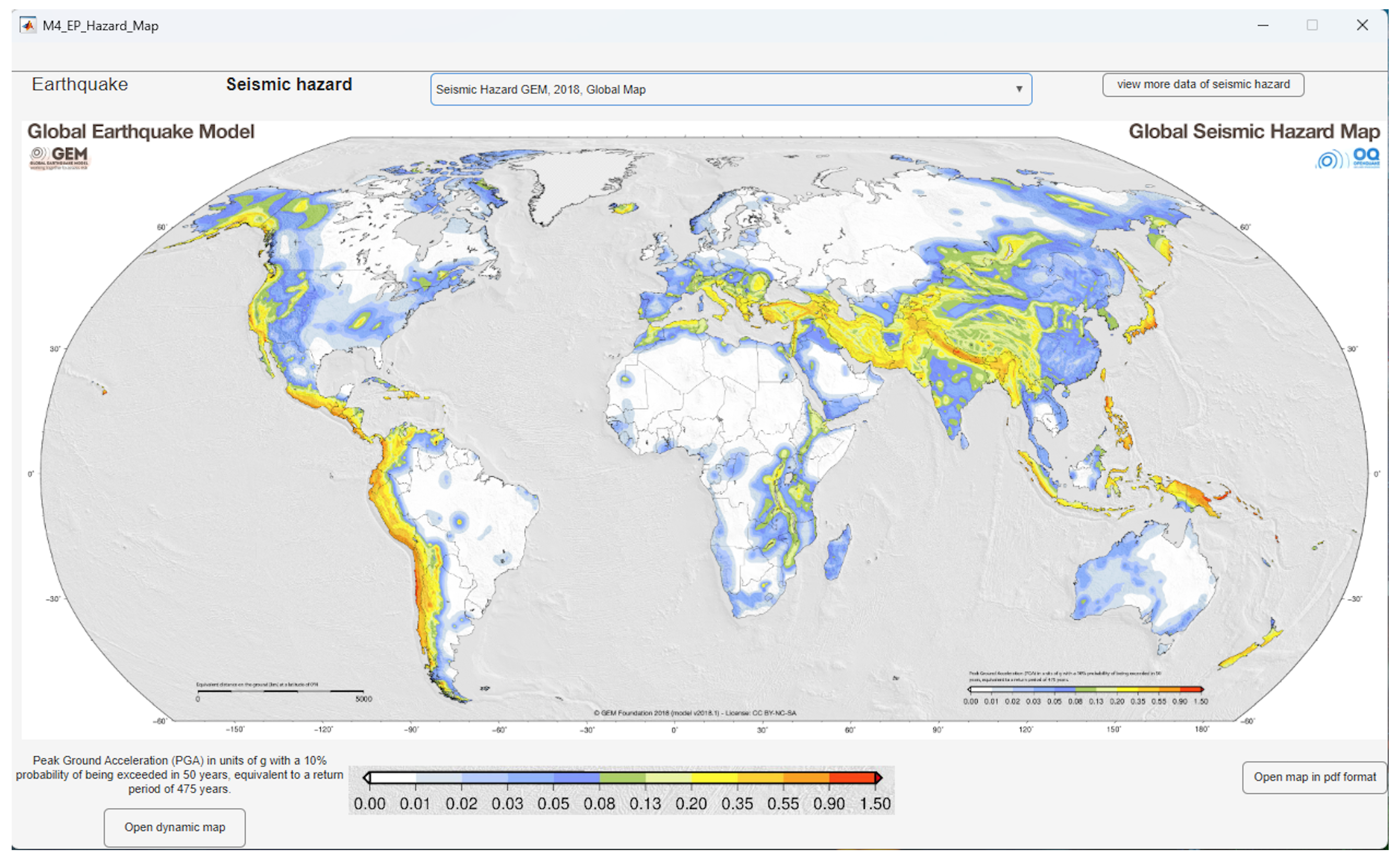Click the MATLAB icon in title bar
Viewport: 1400px width, 860px height.
point(27,26)
